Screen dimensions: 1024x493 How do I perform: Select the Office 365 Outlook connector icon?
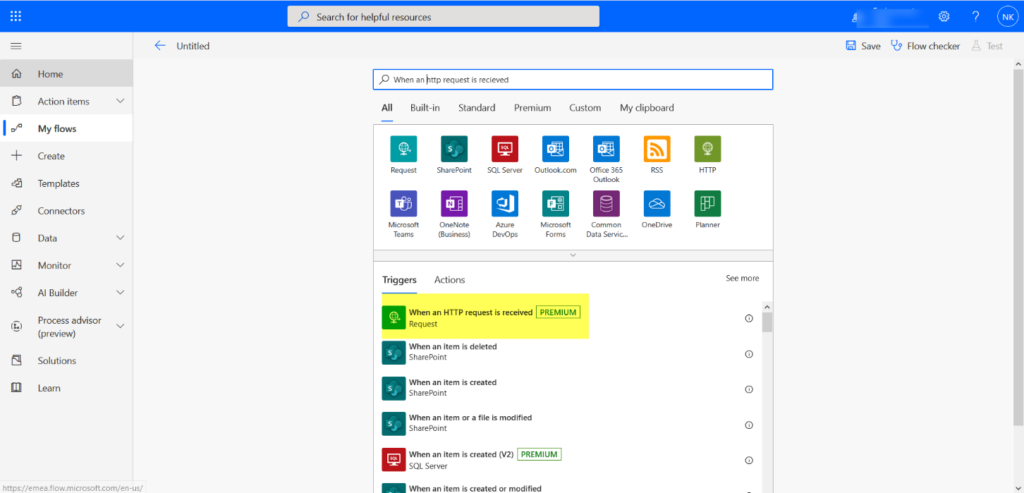point(606,149)
